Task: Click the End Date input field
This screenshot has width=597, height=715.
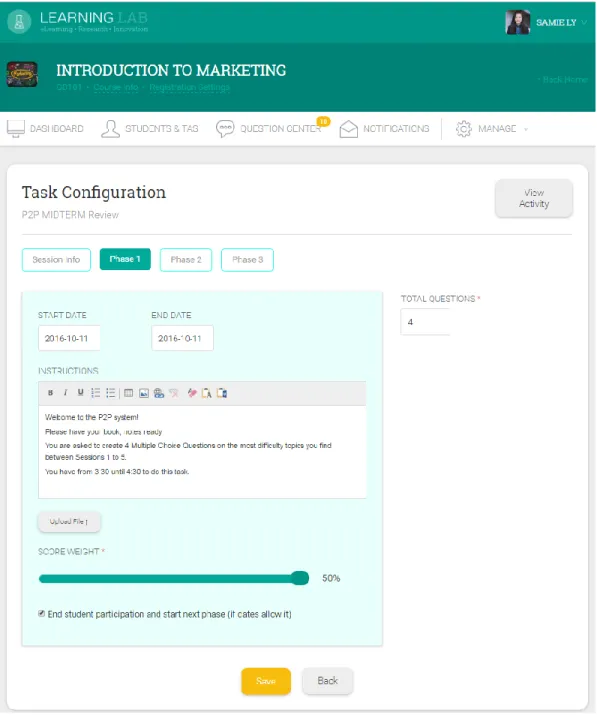Action: coord(182,338)
